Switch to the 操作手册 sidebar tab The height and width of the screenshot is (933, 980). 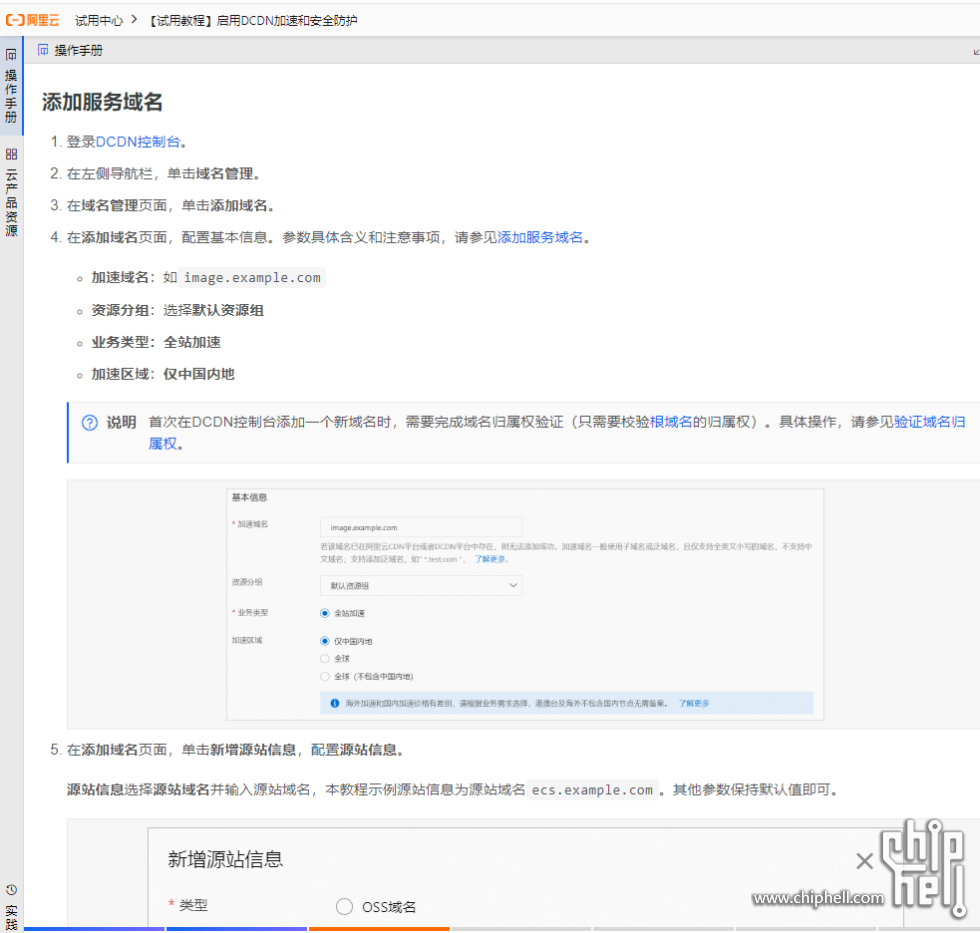point(11,86)
